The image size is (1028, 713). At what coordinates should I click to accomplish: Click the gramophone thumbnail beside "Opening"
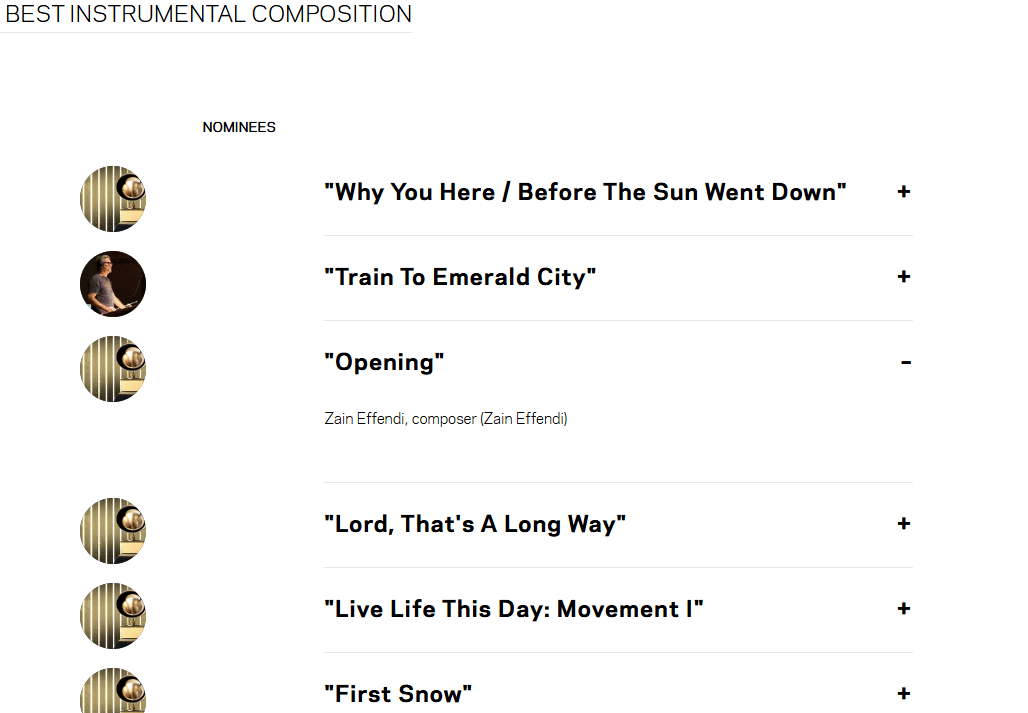[x=113, y=369]
